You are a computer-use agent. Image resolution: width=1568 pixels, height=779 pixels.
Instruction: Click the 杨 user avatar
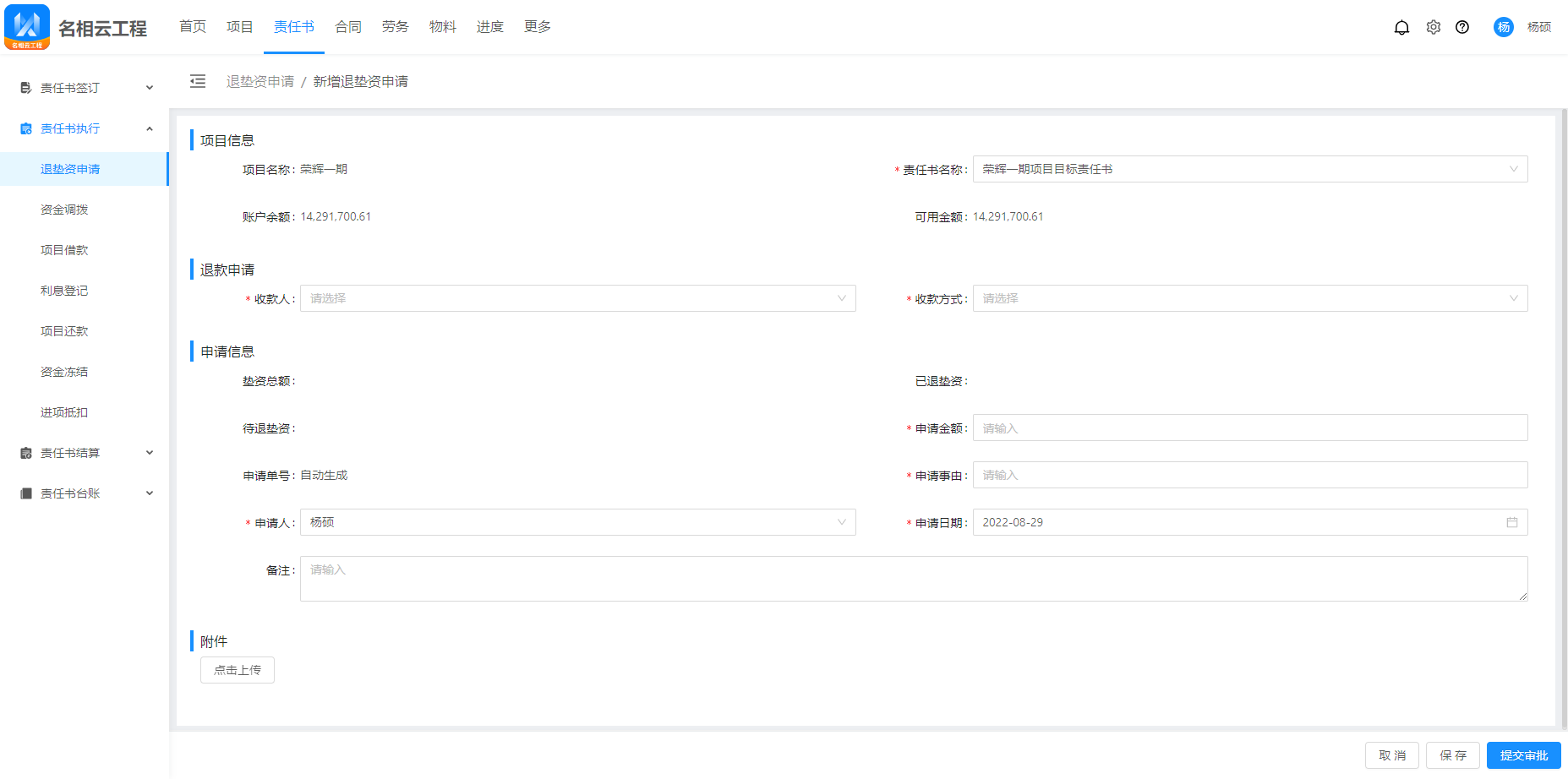[x=1504, y=27]
